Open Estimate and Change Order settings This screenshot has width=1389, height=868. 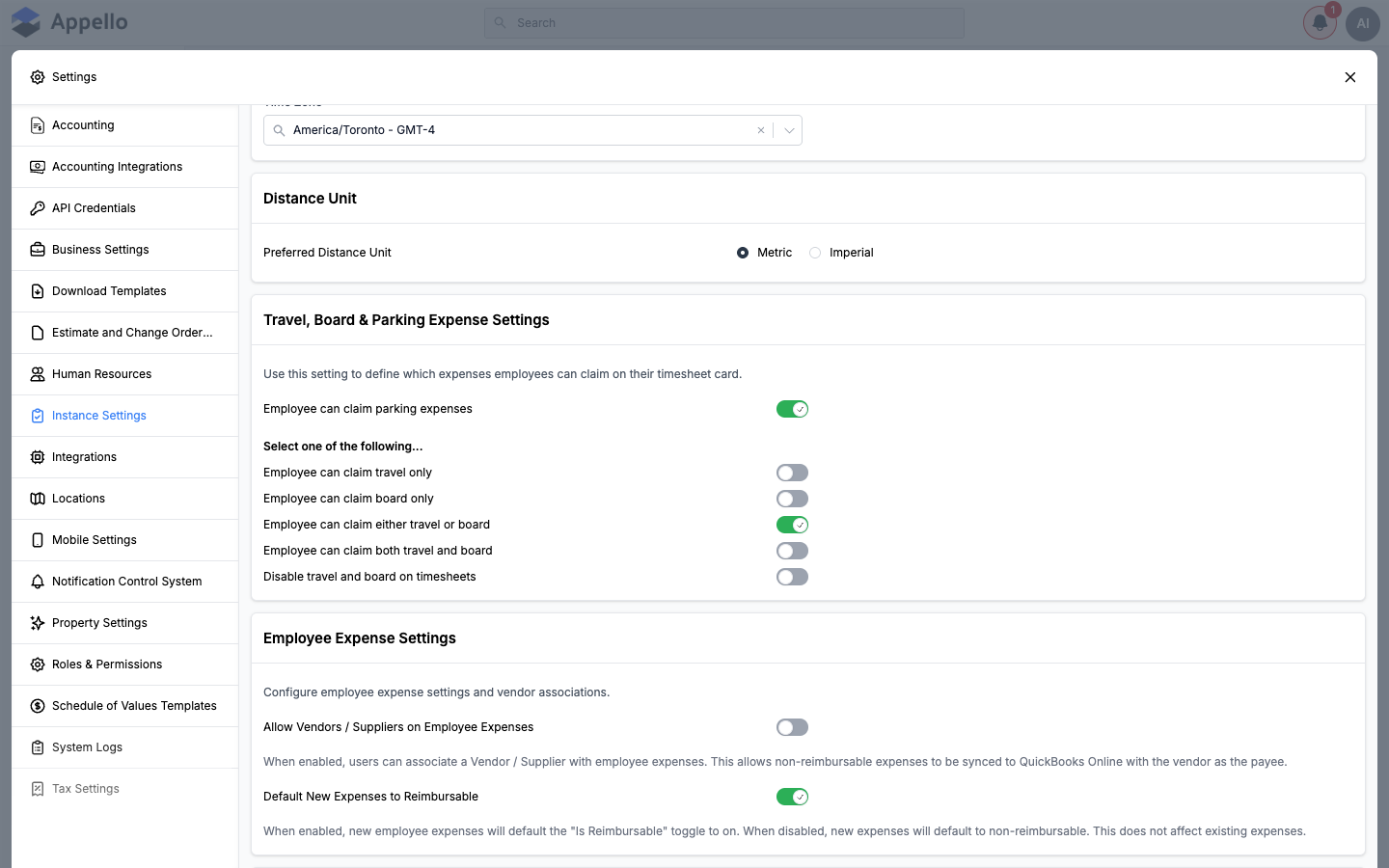125,333
